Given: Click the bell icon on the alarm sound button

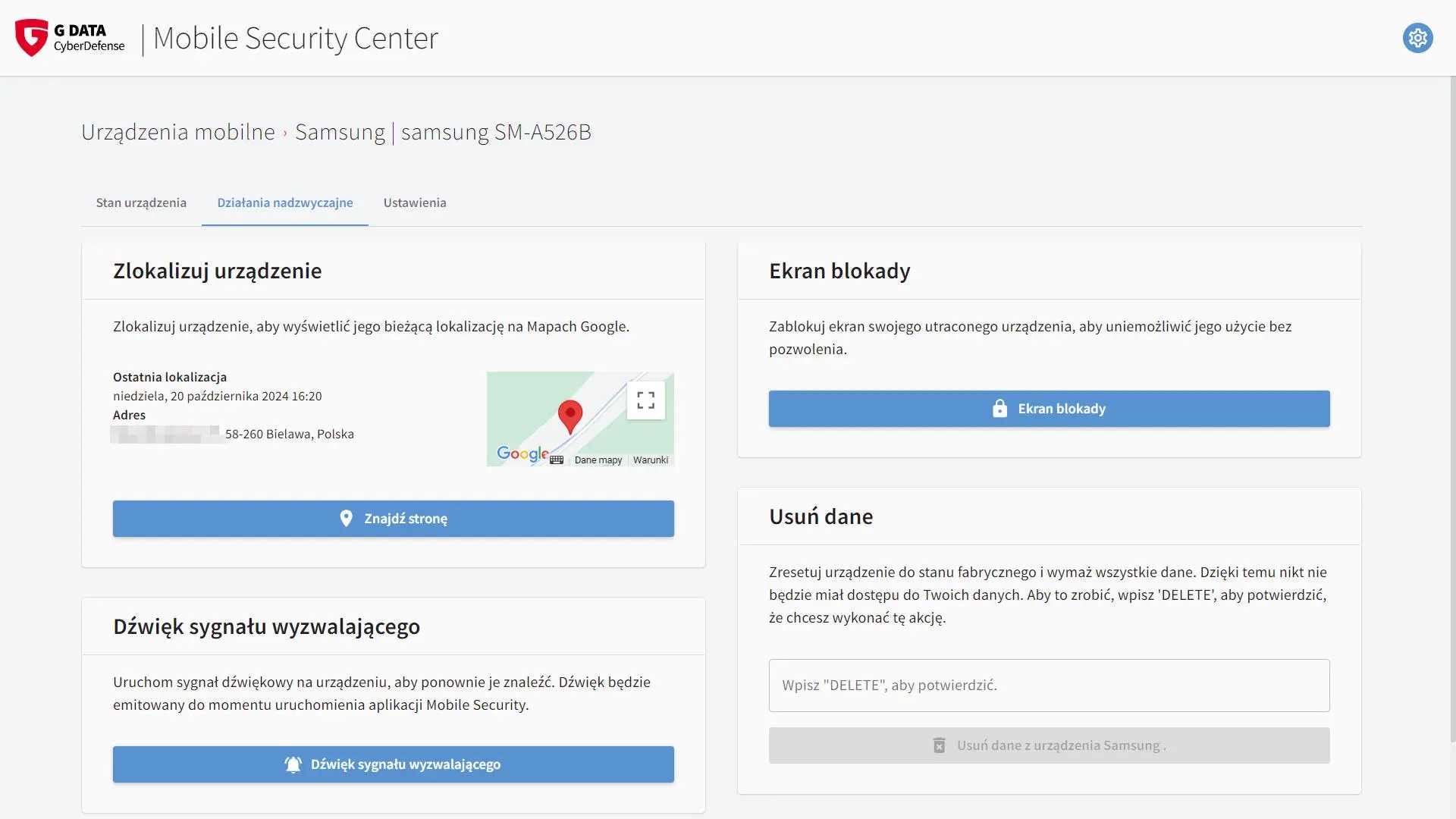Looking at the screenshot, I should click(x=293, y=764).
